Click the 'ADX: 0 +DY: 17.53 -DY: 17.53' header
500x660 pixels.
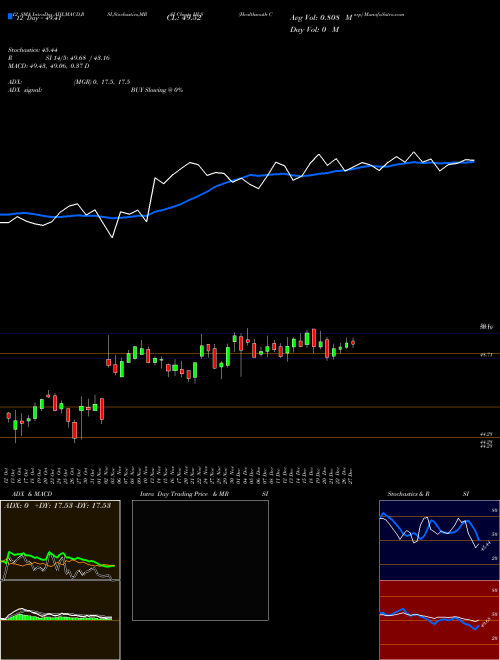(57, 506)
